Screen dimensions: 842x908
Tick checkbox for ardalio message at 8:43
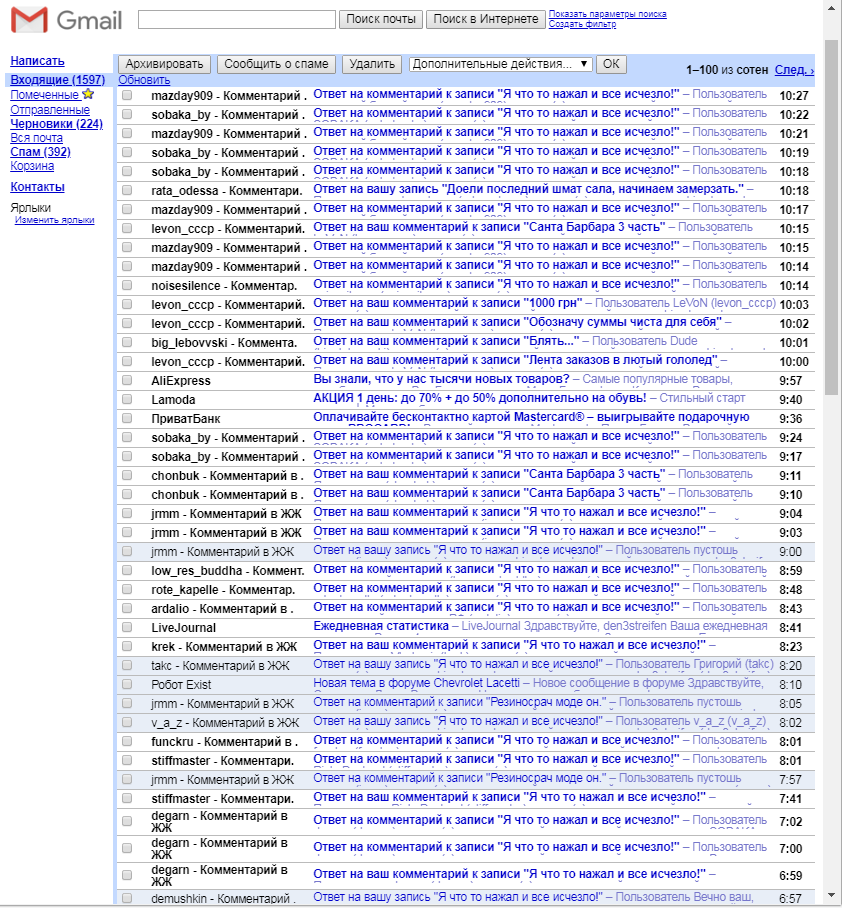click(127, 609)
